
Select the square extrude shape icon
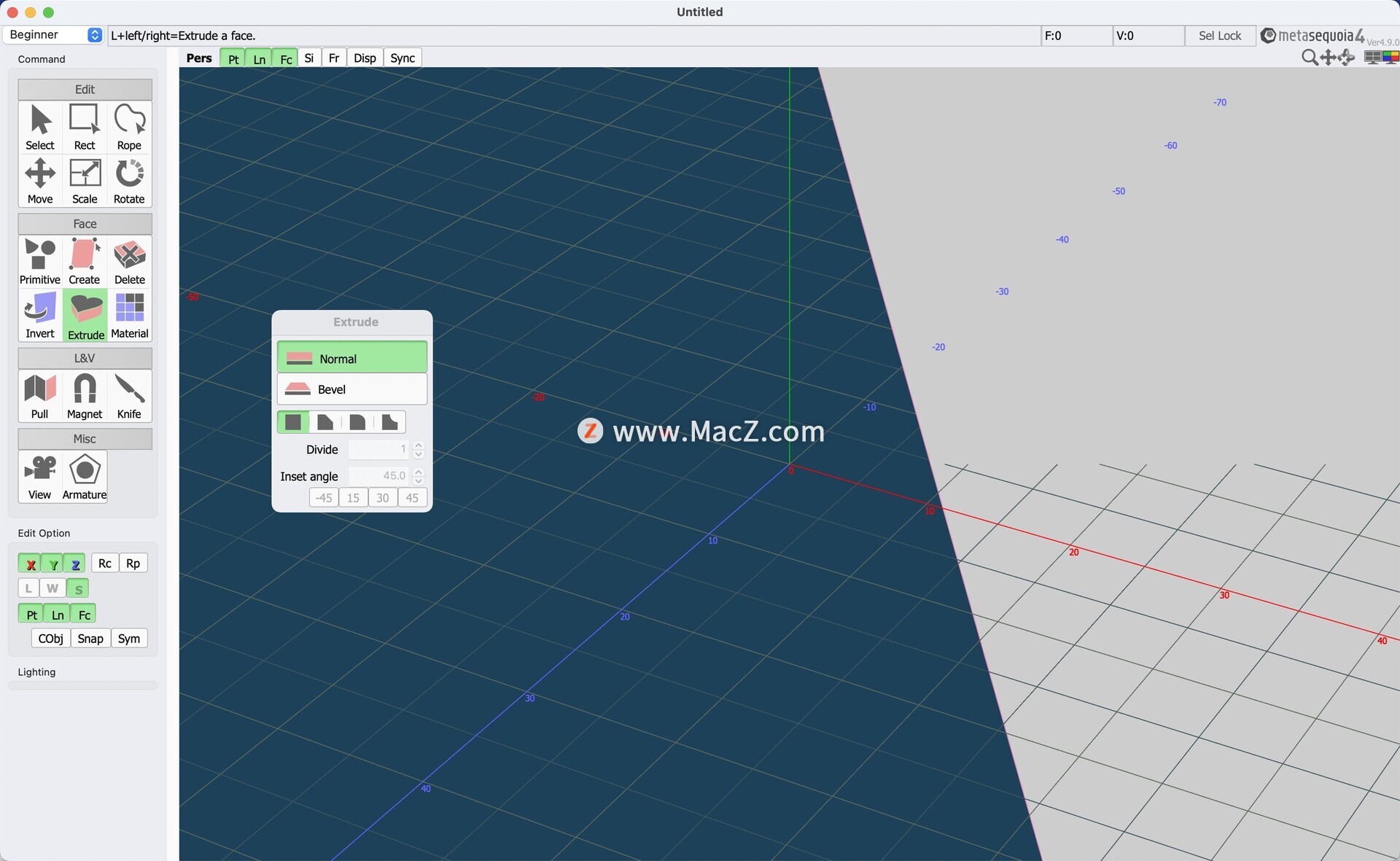click(x=293, y=422)
